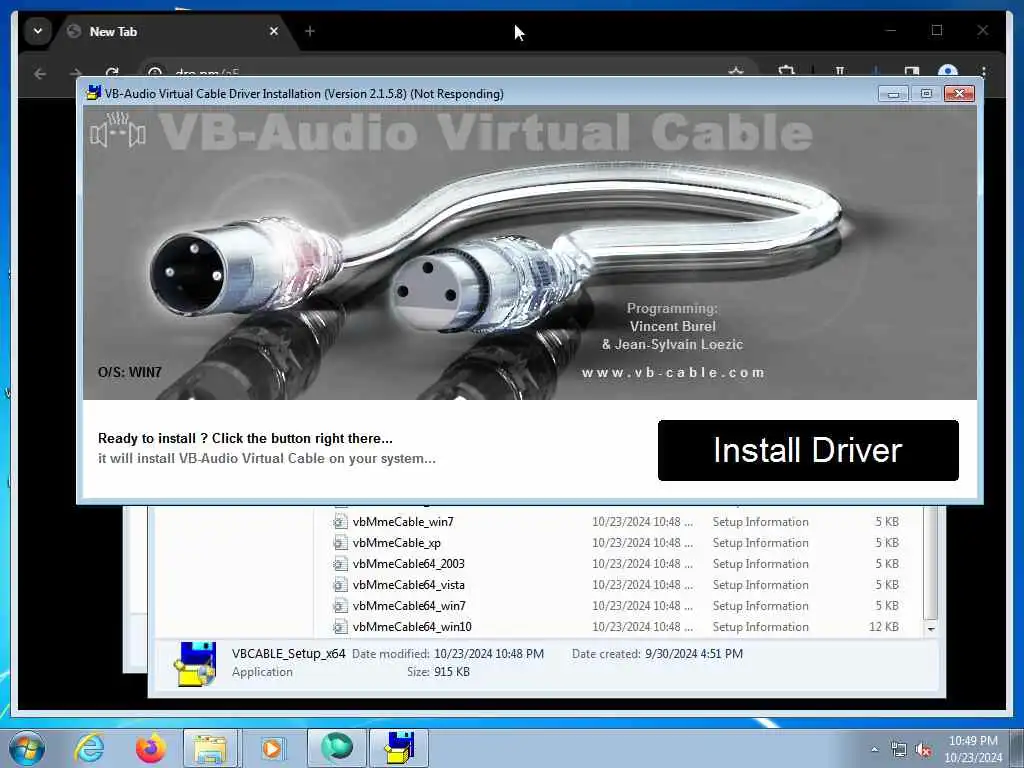This screenshot has width=1024, height=768.
Task: Switch to VB-Cable installer on taskbar
Action: coord(399,748)
